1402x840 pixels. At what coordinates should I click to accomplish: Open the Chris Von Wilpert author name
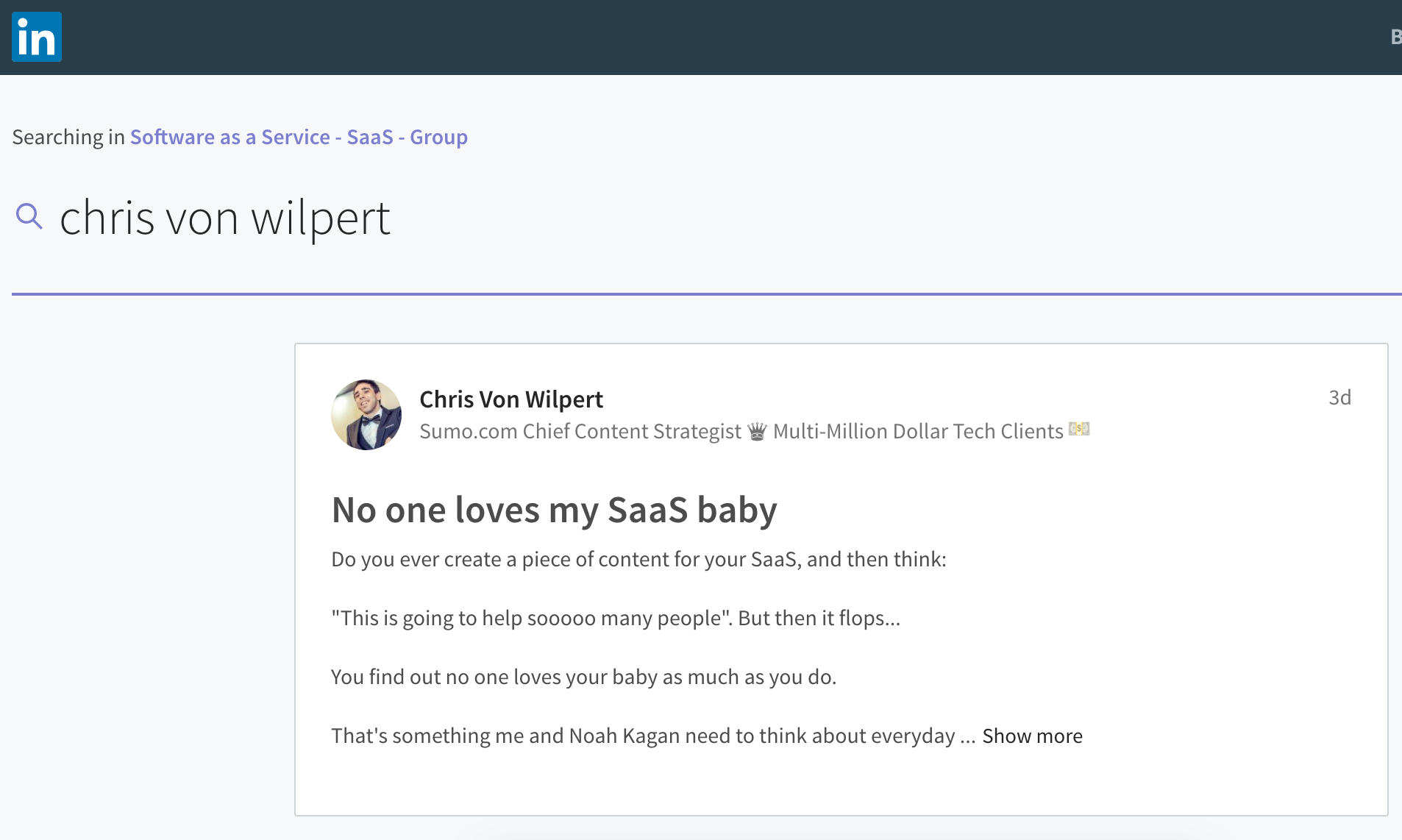coord(511,399)
